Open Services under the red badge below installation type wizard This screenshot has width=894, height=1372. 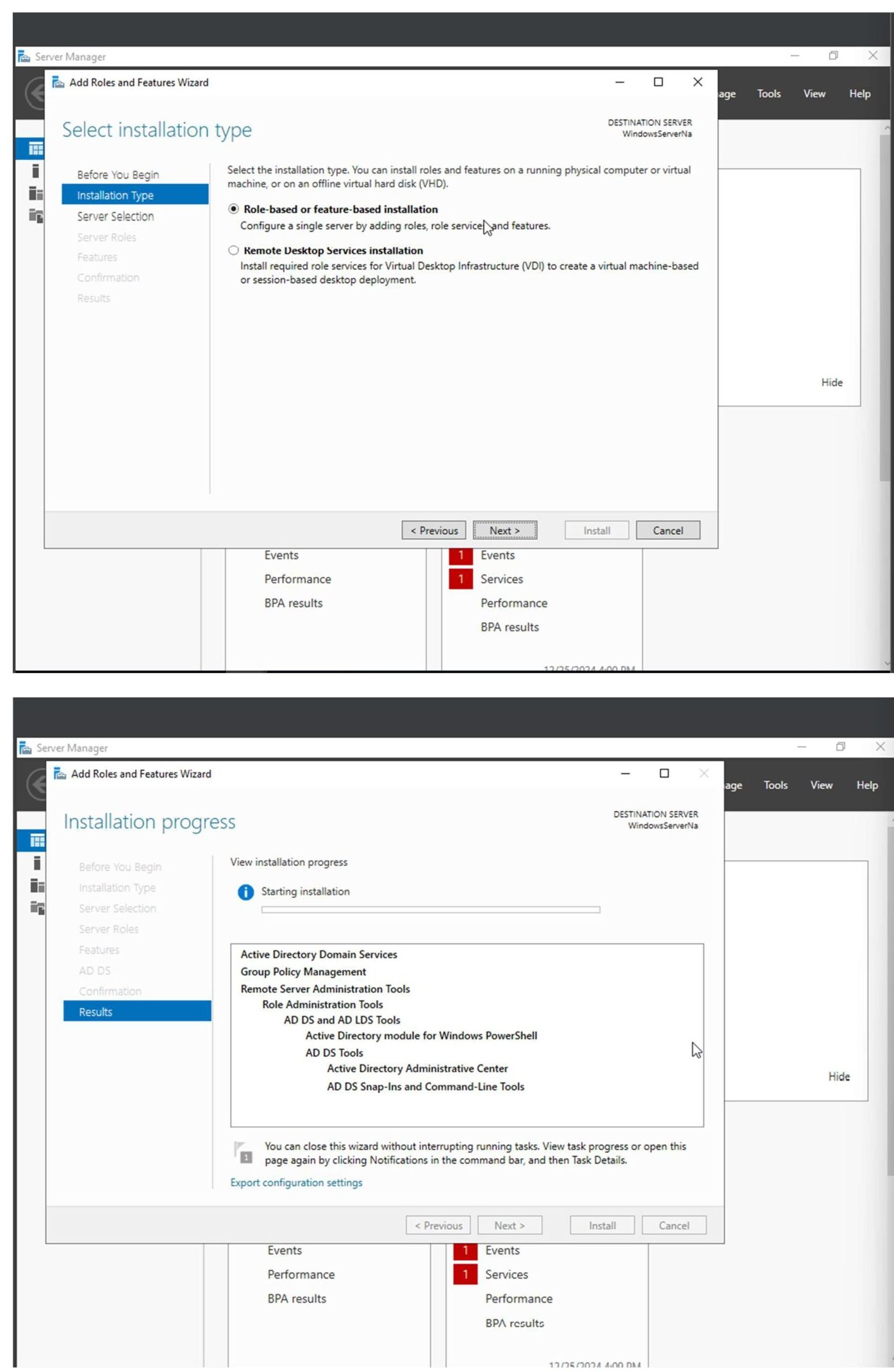tap(502, 579)
